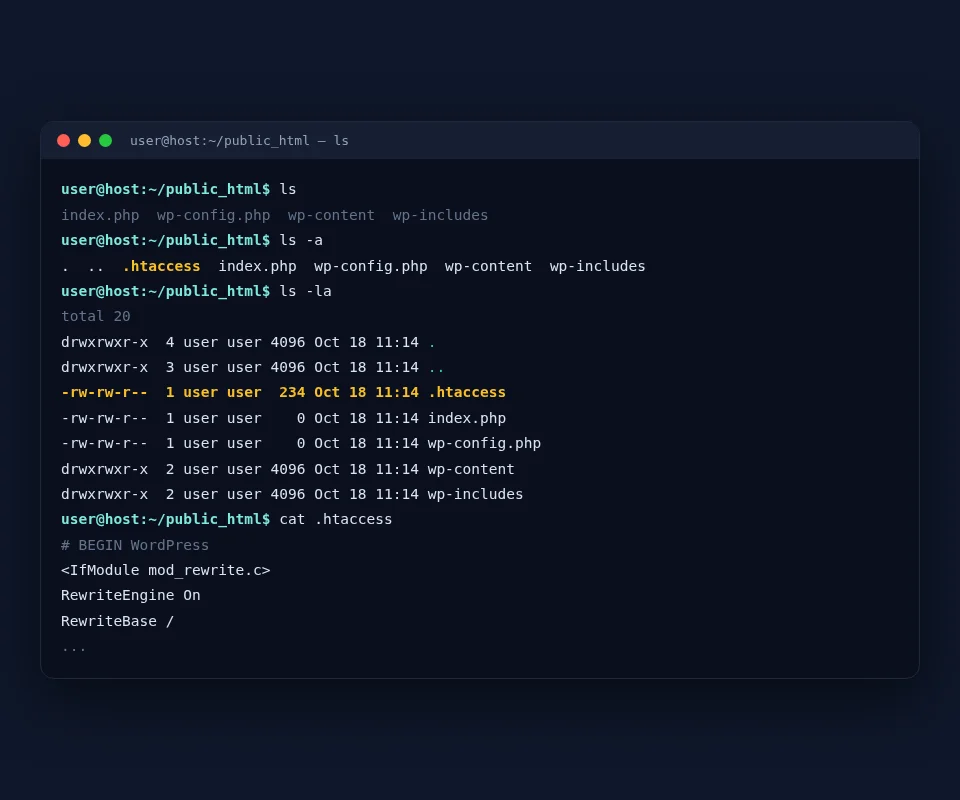Click "wp-content" in the ls -a output line
Screen dimensions: 960x800
pyautogui.click(x=489, y=266)
